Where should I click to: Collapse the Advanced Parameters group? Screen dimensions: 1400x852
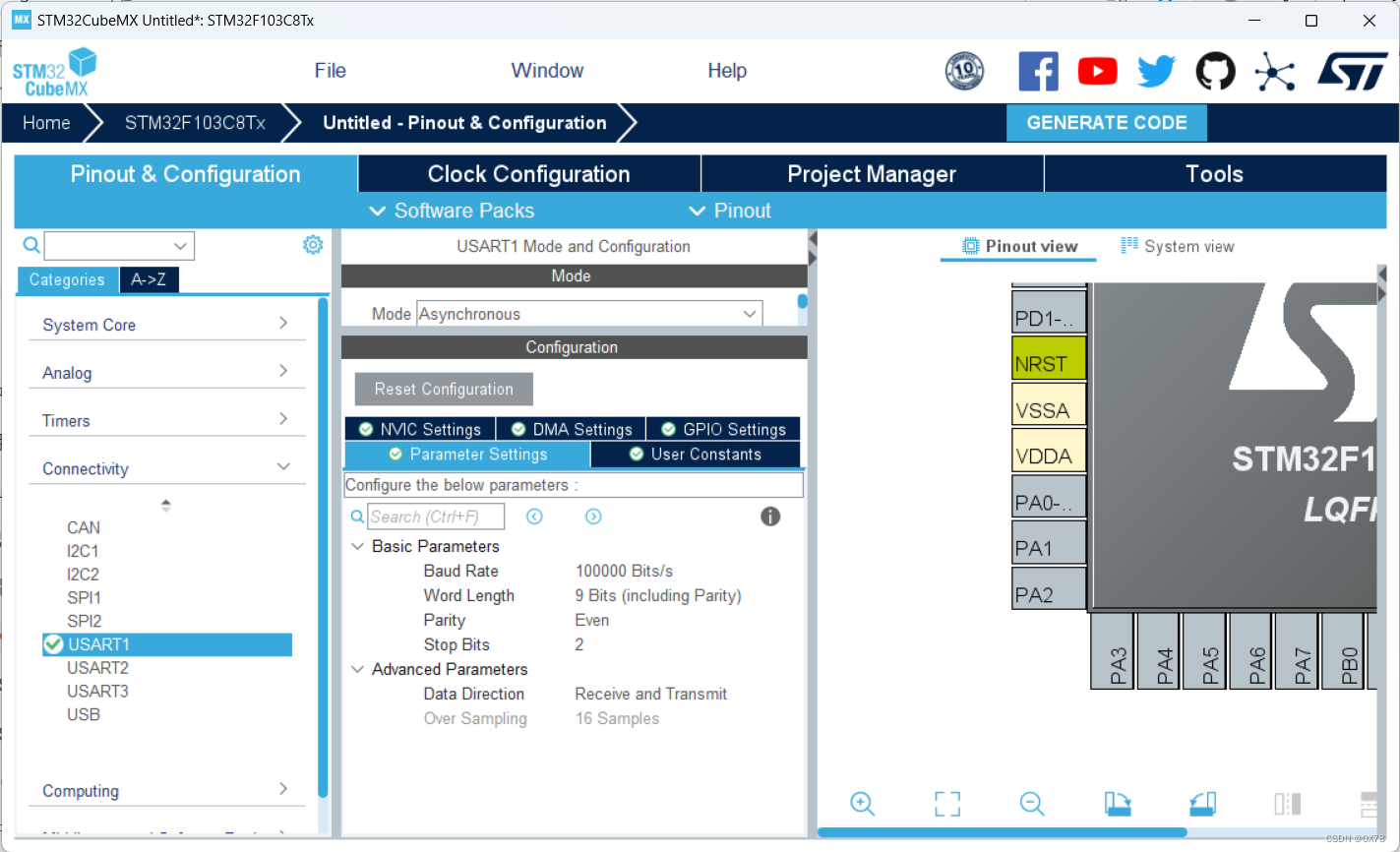pos(357,669)
